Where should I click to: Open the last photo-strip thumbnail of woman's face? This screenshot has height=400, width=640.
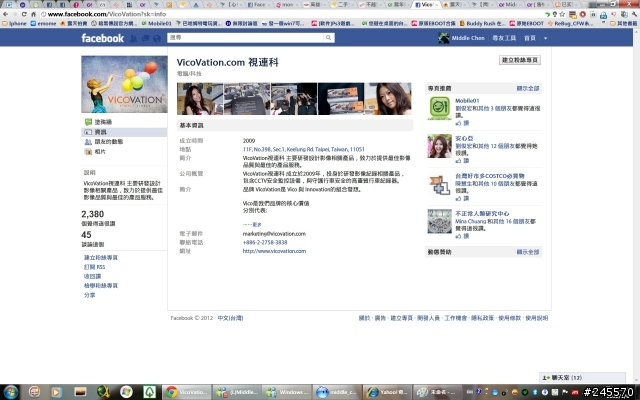click(x=388, y=99)
